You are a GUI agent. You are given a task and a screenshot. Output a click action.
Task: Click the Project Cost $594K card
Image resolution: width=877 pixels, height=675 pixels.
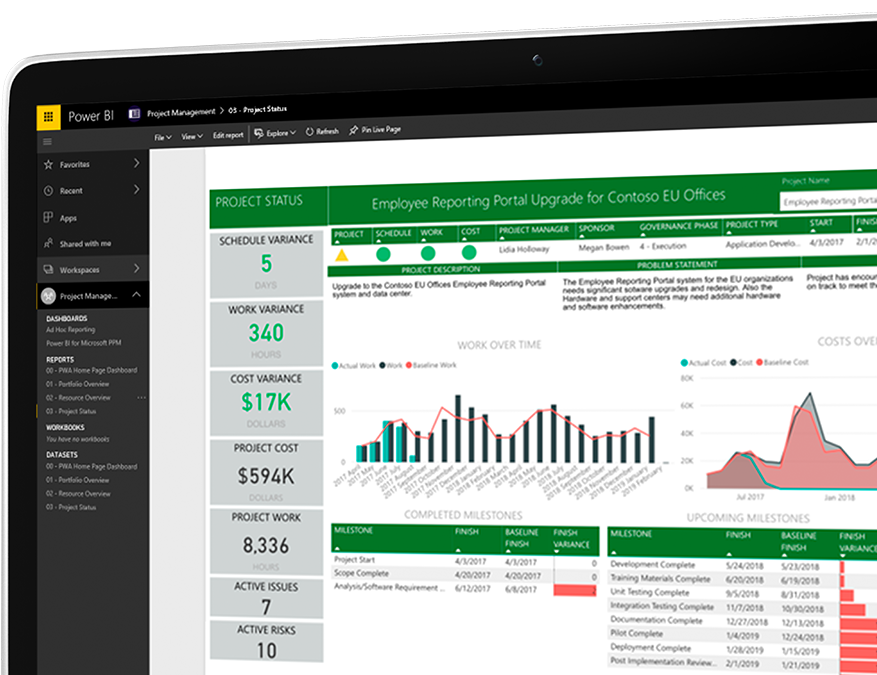click(266, 472)
